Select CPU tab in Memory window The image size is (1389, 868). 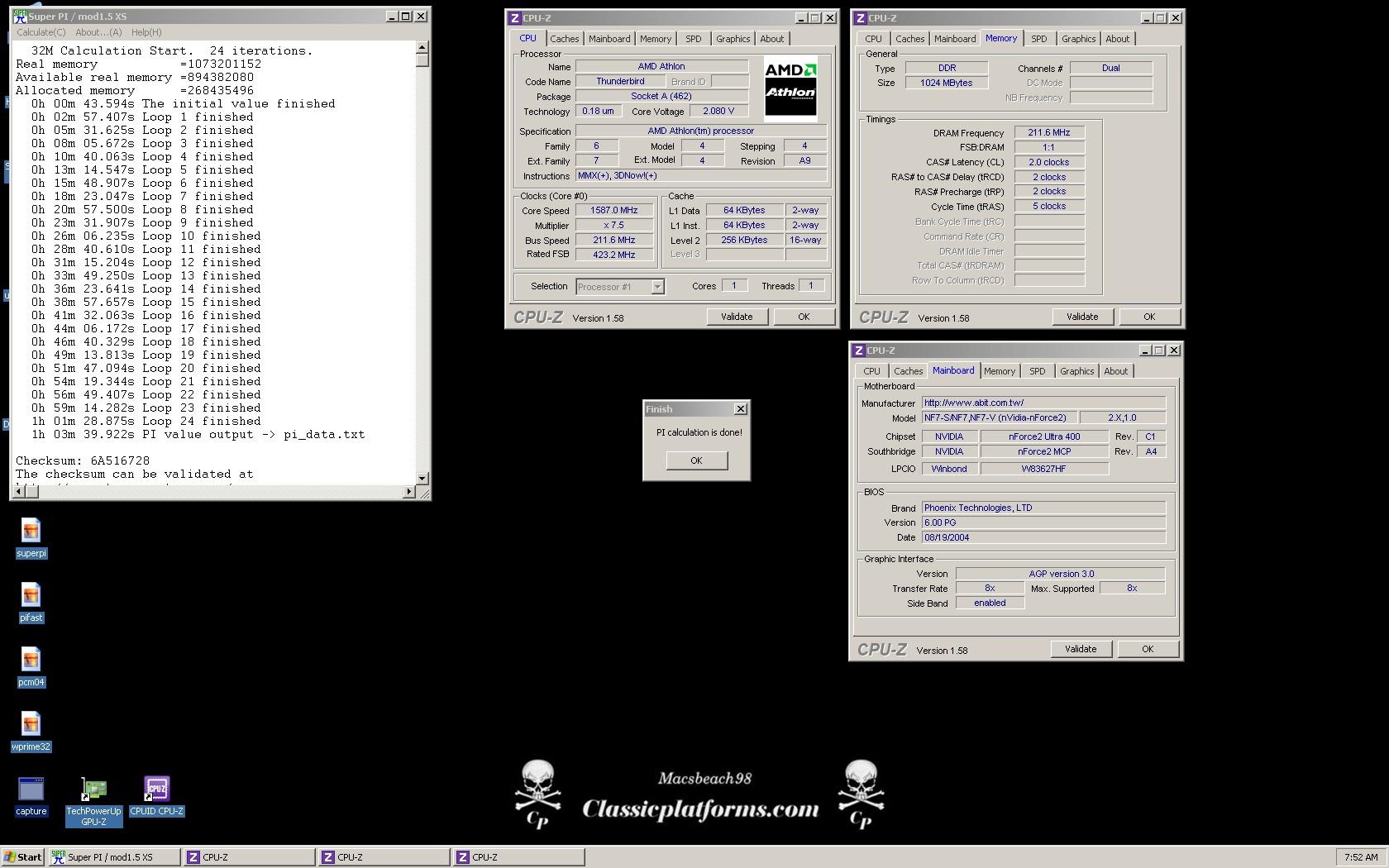point(873,39)
